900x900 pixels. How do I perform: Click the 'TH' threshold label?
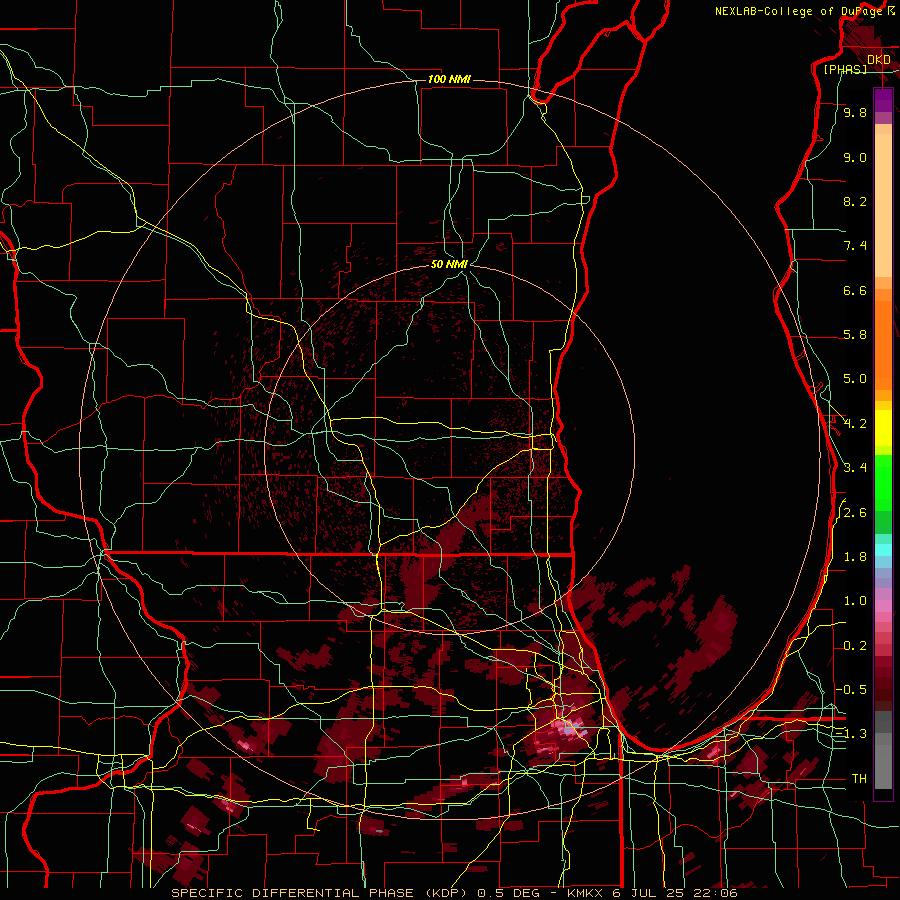point(859,778)
